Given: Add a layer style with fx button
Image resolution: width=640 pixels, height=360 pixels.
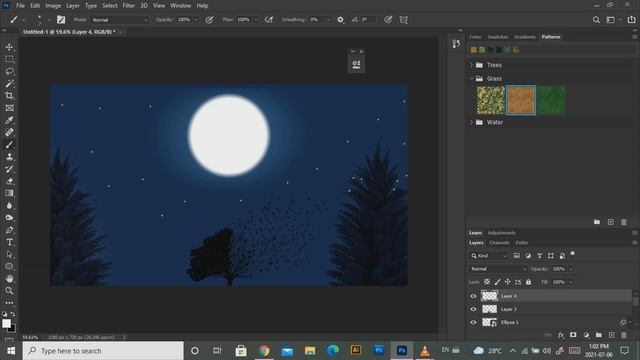Looking at the screenshot, I should pos(561,335).
